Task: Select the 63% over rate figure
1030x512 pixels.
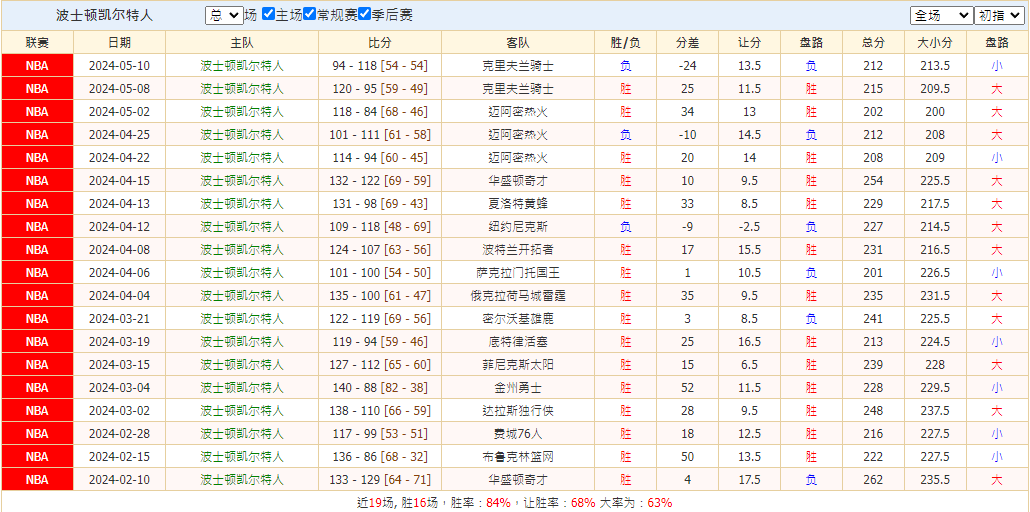Action: pos(660,503)
